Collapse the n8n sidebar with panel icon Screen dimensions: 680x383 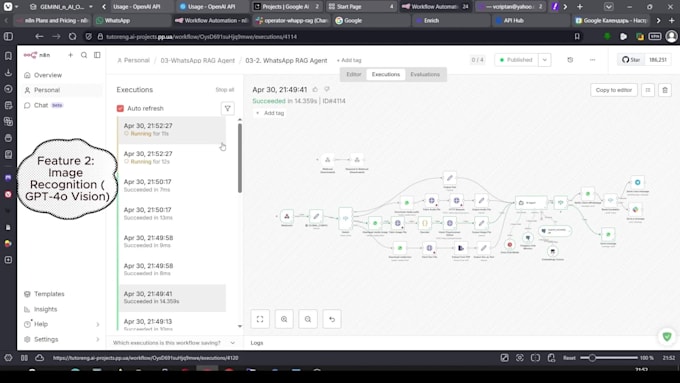coord(97,55)
